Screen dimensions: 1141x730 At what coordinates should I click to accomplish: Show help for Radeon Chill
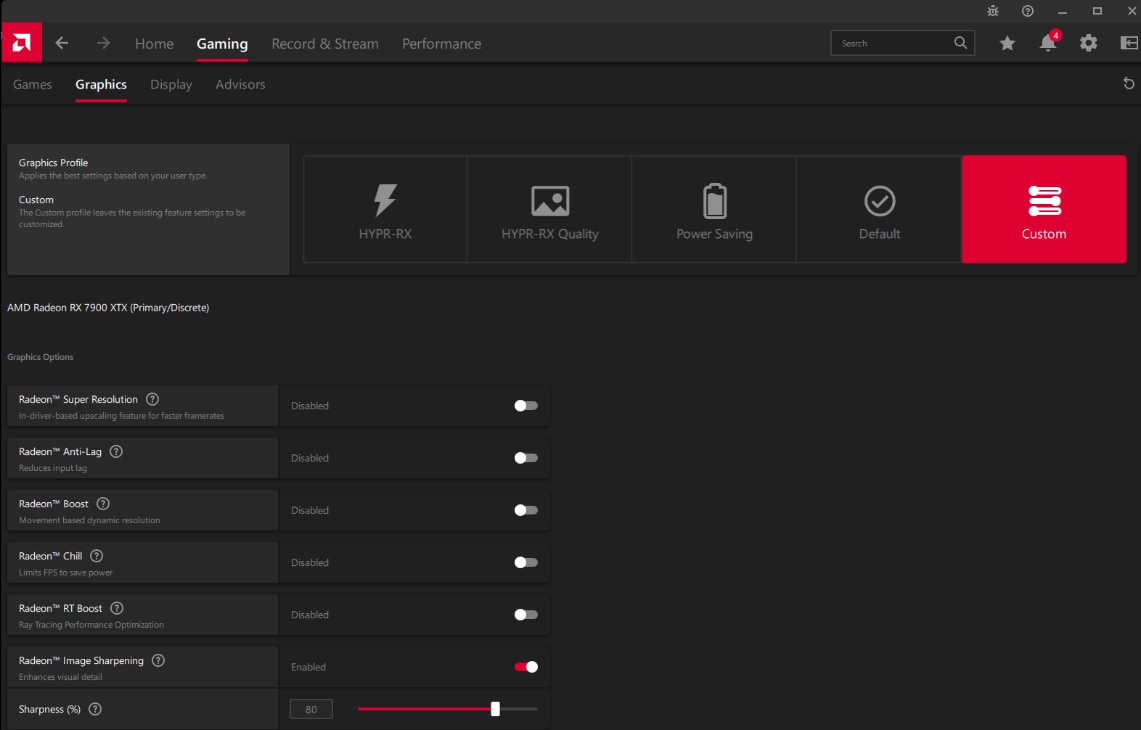pyautogui.click(x=97, y=556)
